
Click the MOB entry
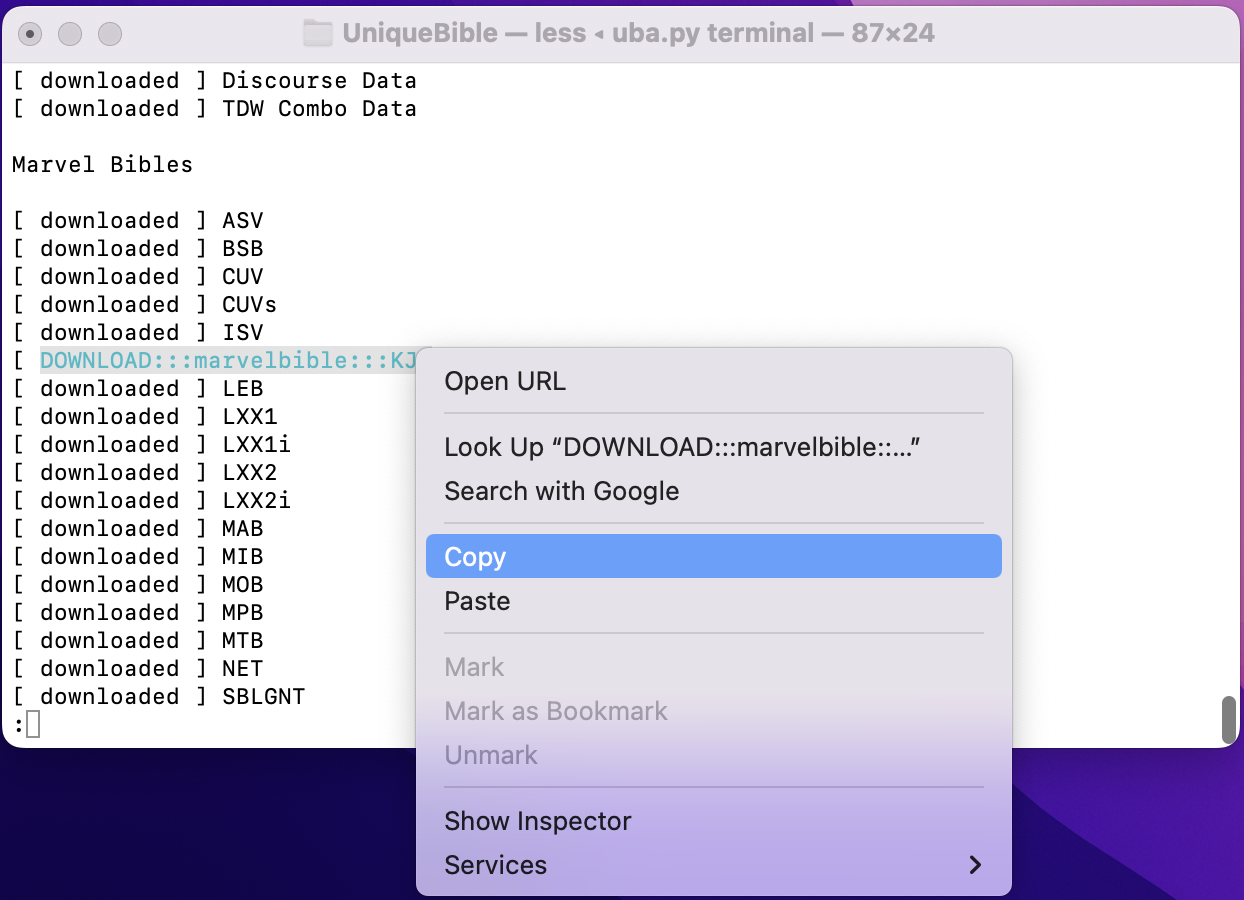tap(138, 584)
